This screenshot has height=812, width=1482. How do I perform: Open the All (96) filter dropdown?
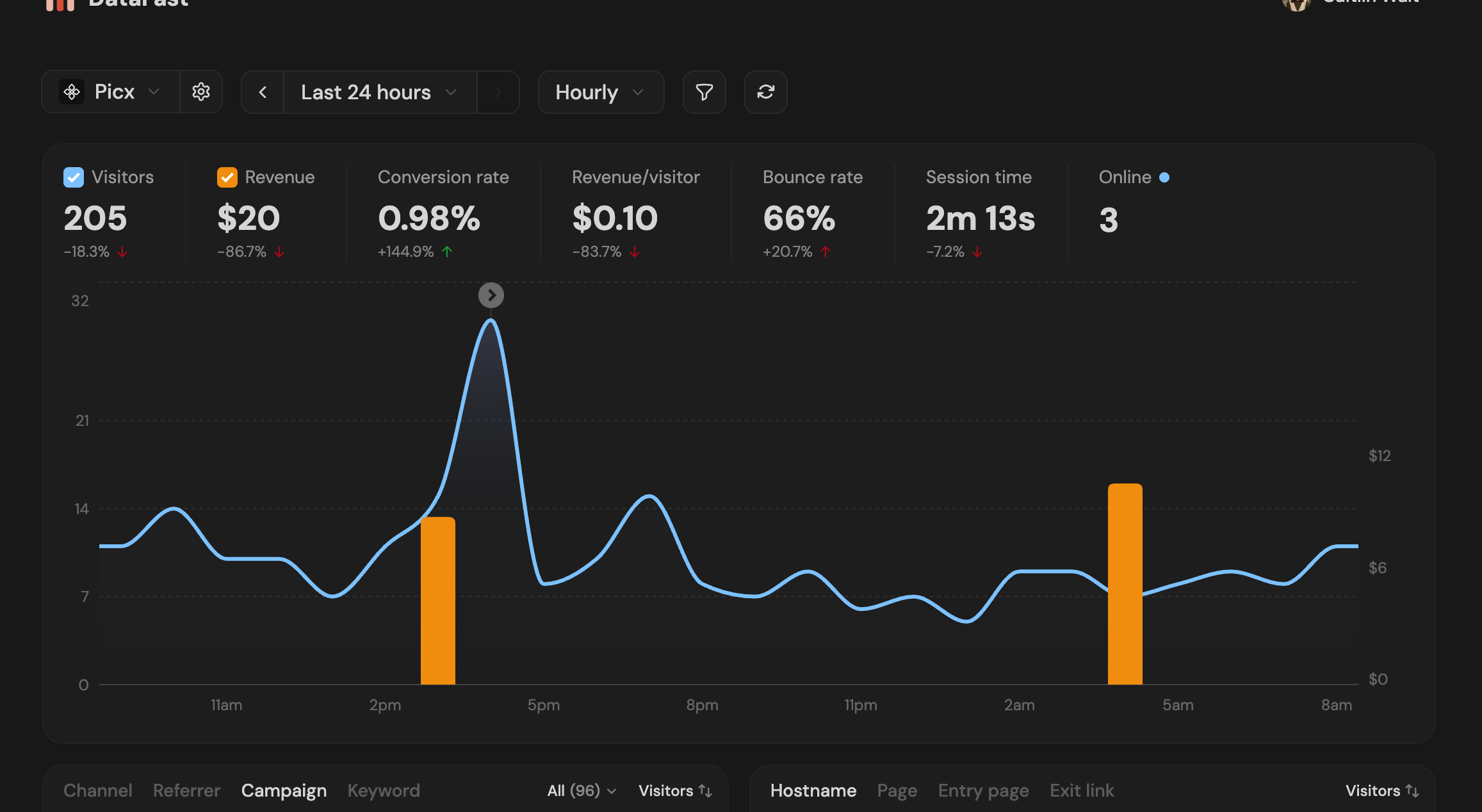tap(582, 791)
